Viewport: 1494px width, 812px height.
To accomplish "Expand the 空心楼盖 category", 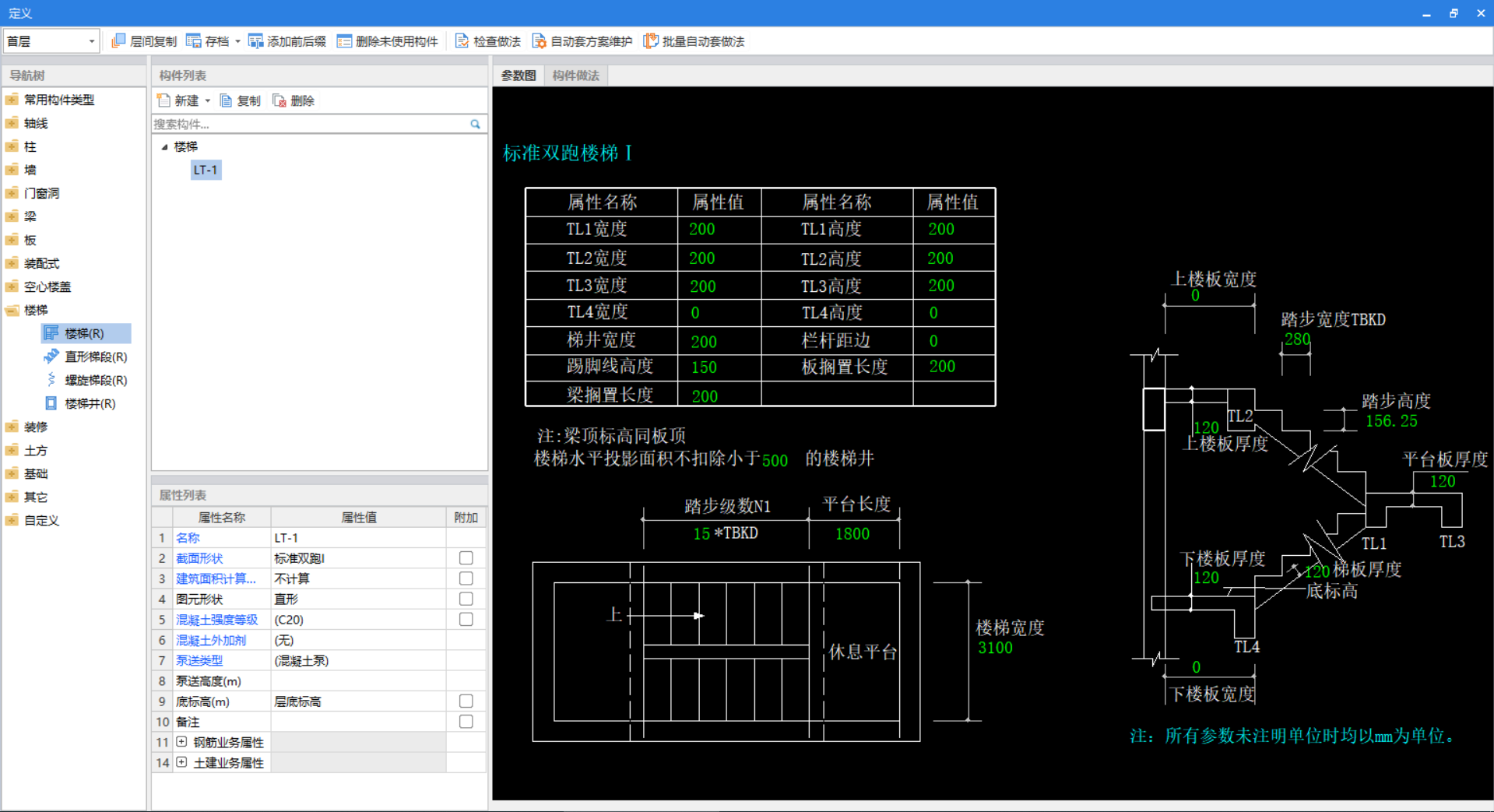I will 12,286.
